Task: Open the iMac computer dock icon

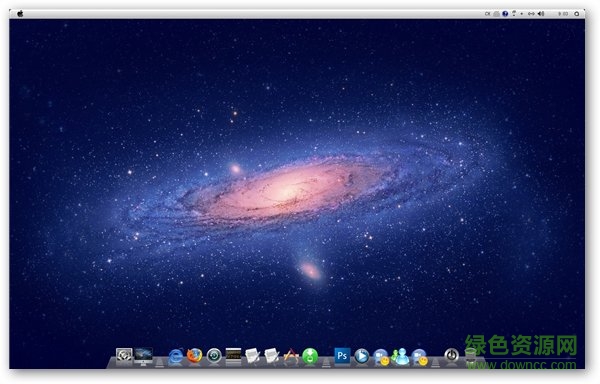Action: click(143, 356)
